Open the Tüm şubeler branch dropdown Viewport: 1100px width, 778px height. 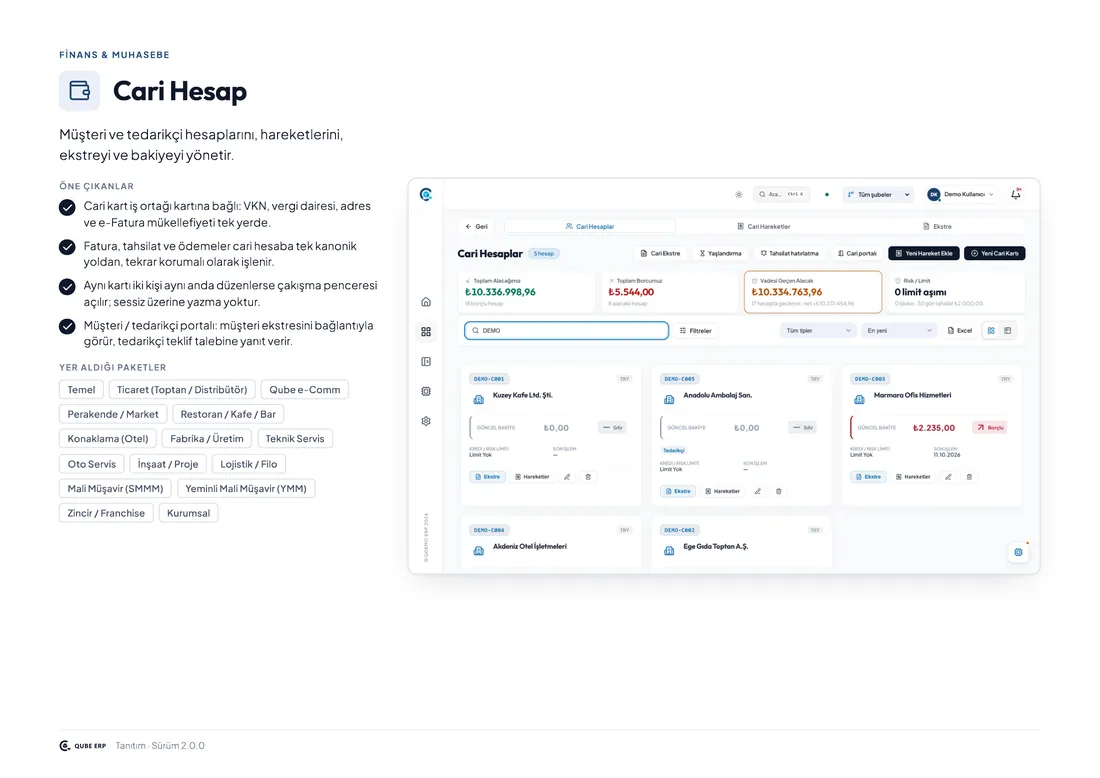878,194
